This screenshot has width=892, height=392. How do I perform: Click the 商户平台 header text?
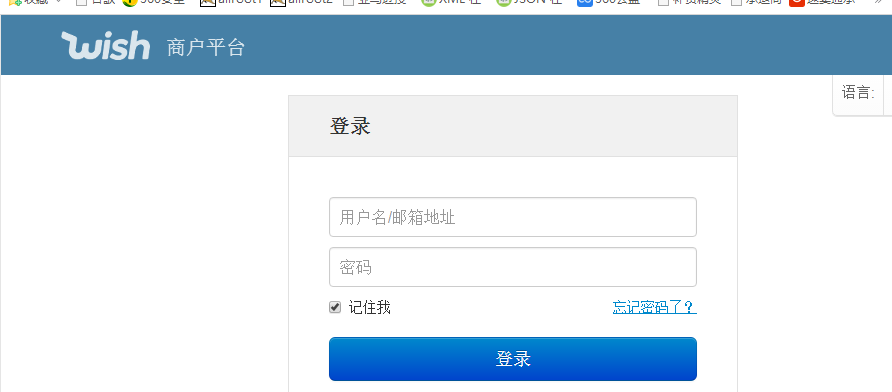(205, 48)
